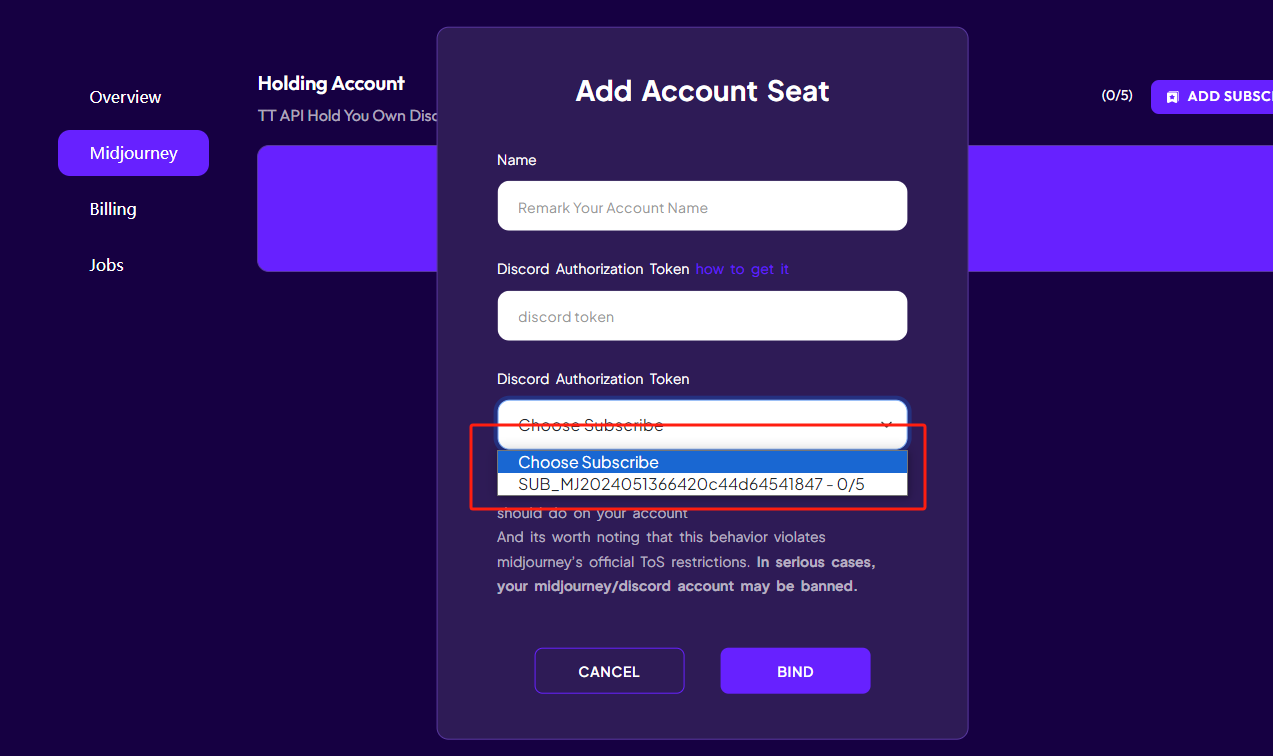Select the Midjourney section in the sidebar

tap(133, 152)
